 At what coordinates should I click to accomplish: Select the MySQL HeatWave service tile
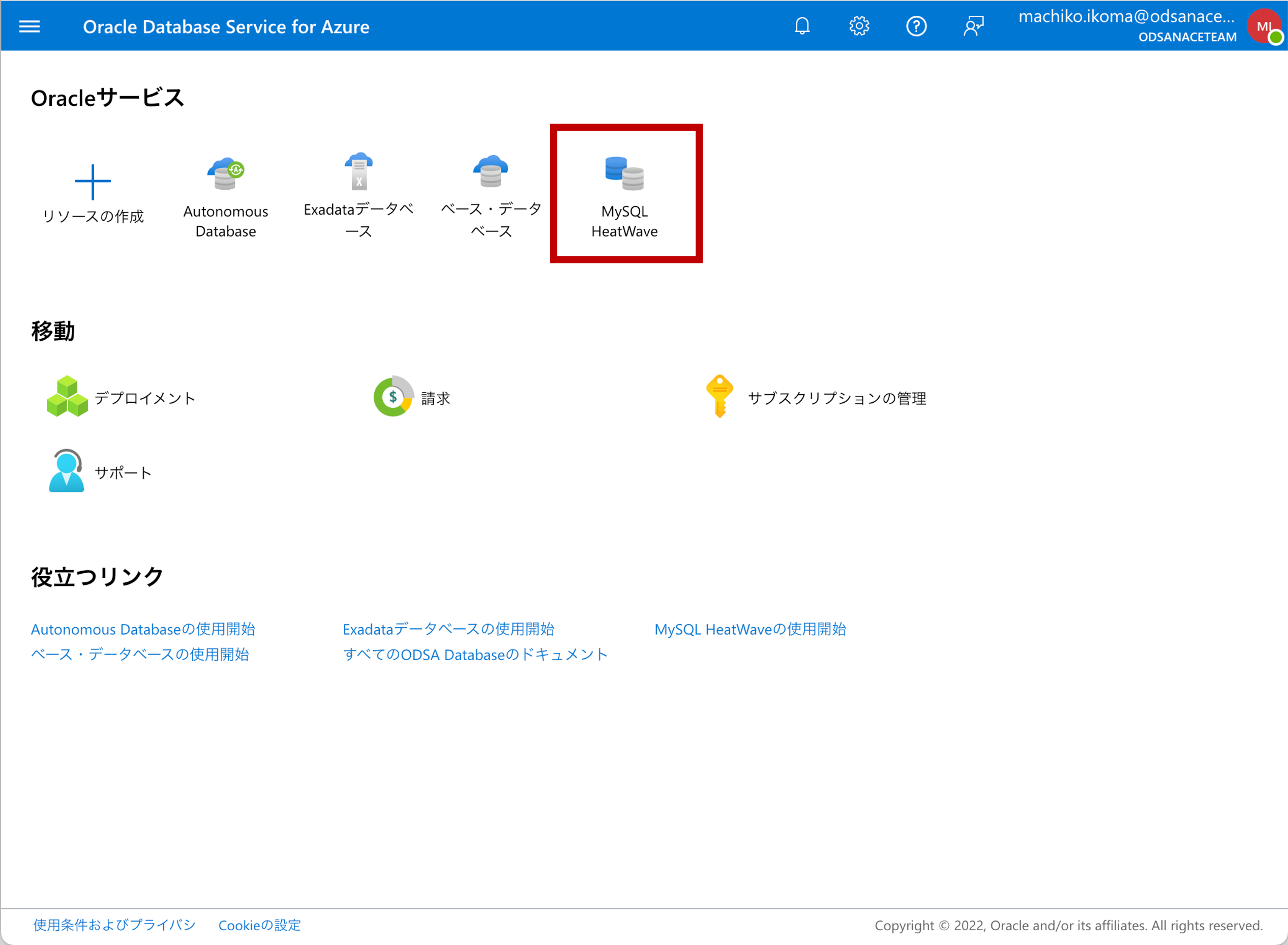click(625, 195)
